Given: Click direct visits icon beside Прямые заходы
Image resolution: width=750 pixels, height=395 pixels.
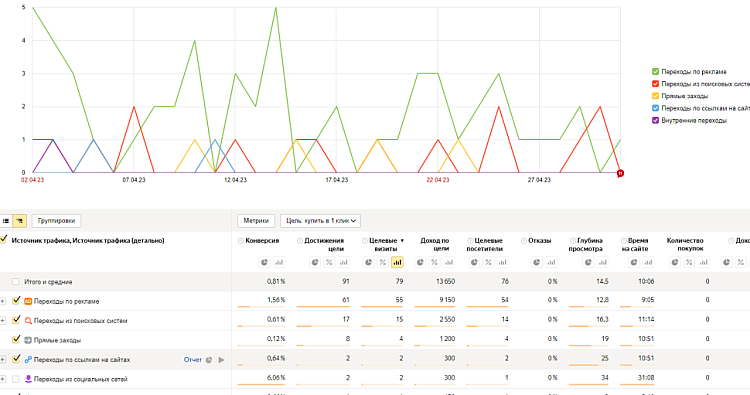Looking at the screenshot, I should pyautogui.click(x=28, y=340).
